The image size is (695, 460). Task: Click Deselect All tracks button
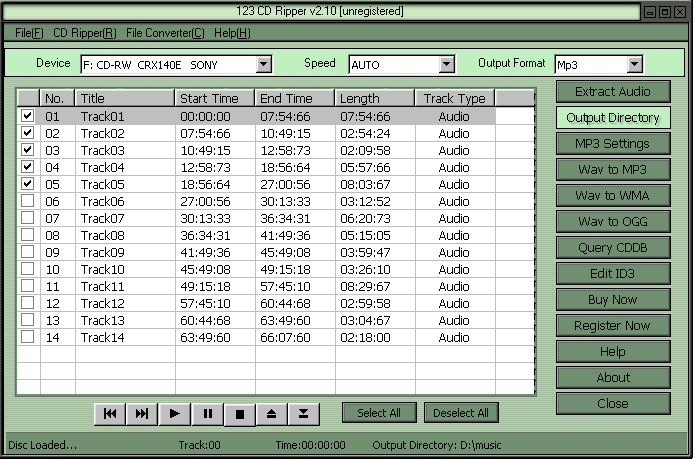click(x=461, y=413)
